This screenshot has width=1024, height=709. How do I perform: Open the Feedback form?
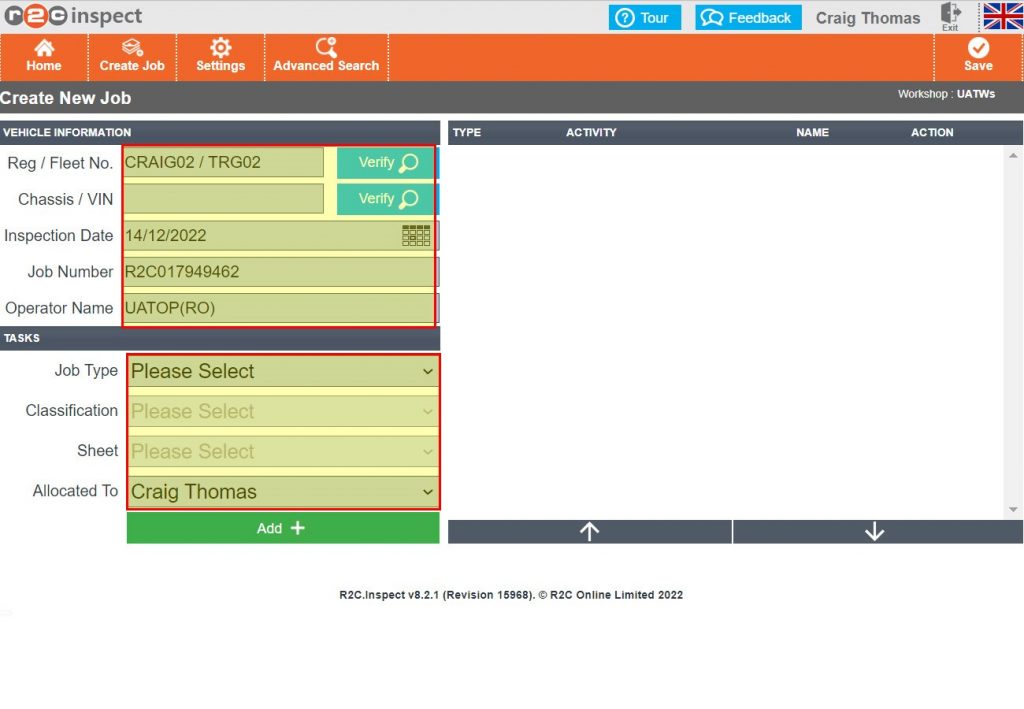click(749, 18)
